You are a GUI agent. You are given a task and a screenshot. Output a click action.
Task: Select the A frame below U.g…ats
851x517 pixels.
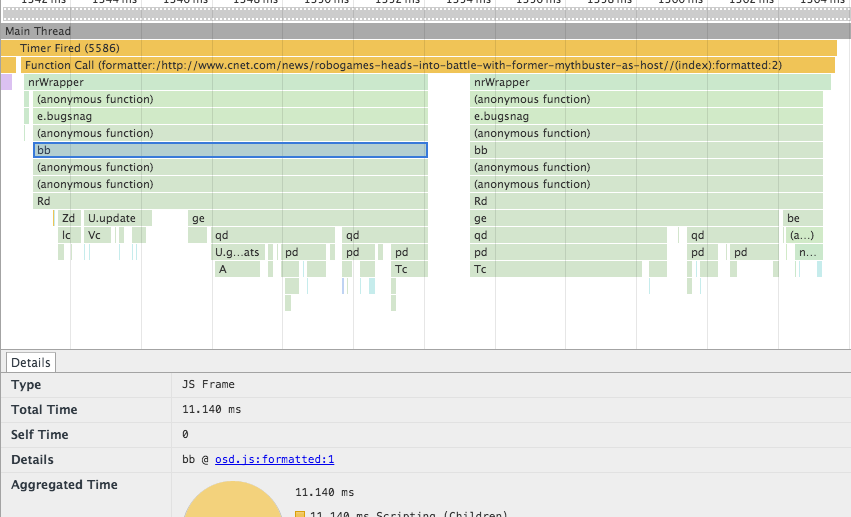pyautogui.click(x=237, y=270)
